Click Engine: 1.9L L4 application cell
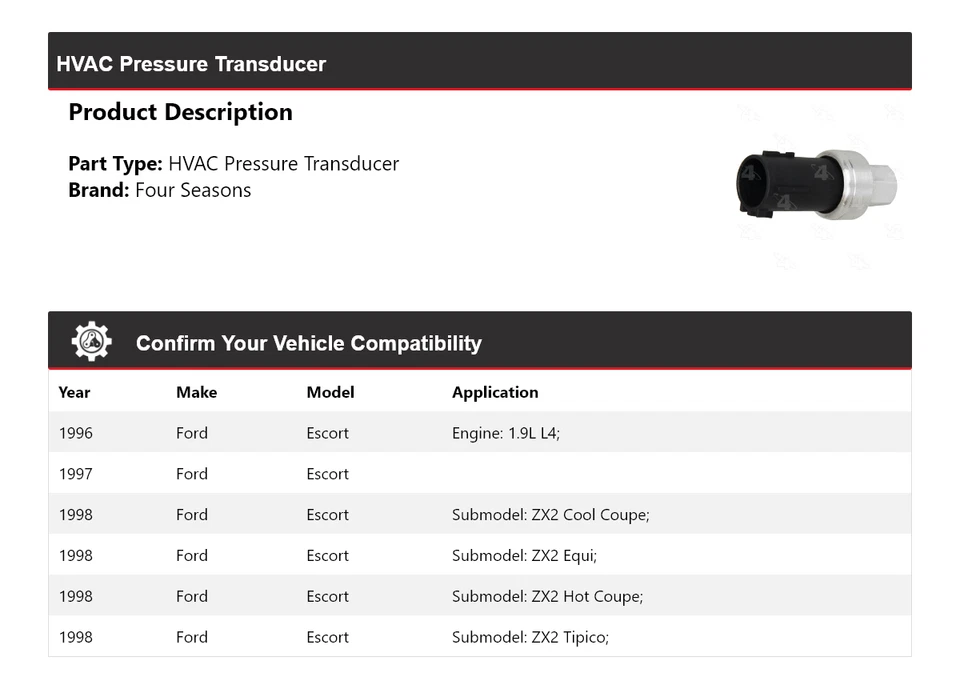This screenshot has height=689, width=960. [506, 433]
